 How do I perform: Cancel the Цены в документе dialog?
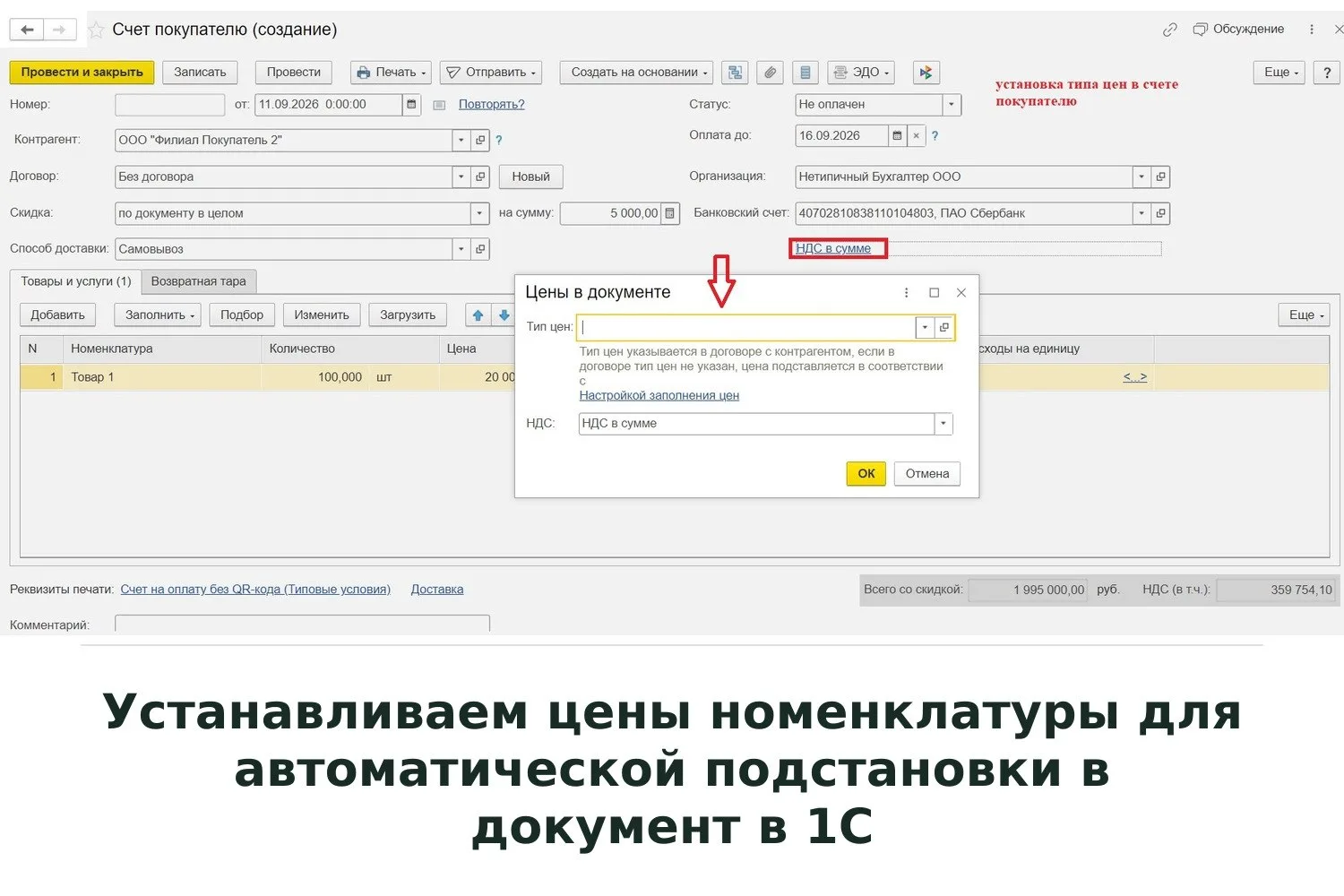coord(926,474)
